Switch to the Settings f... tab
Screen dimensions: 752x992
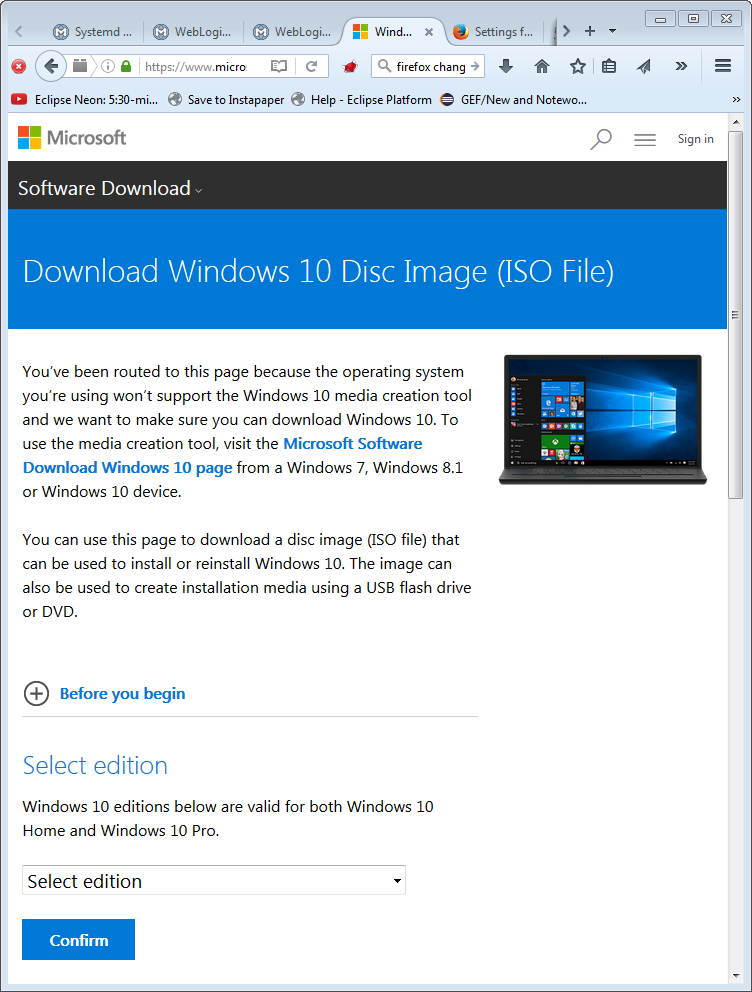pos(494,32)
